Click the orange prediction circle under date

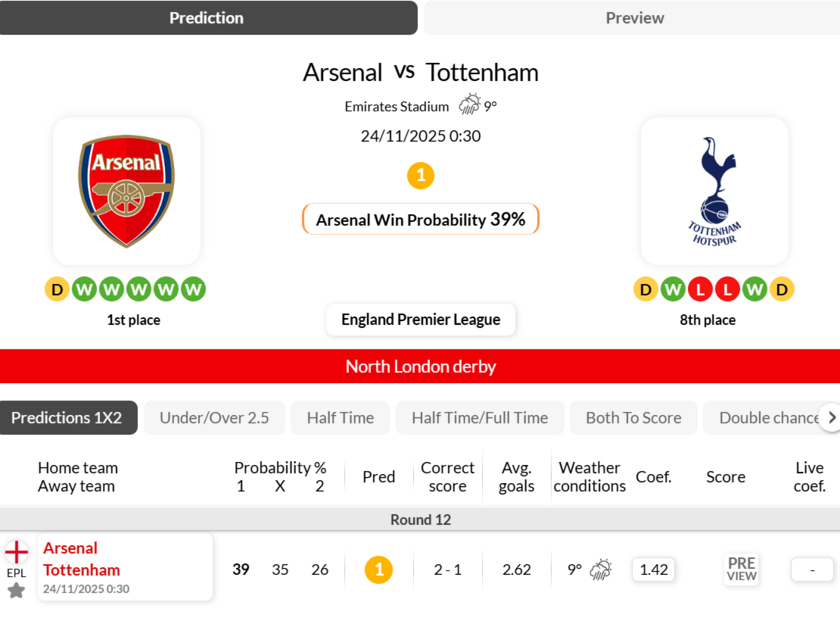point(420,176)
